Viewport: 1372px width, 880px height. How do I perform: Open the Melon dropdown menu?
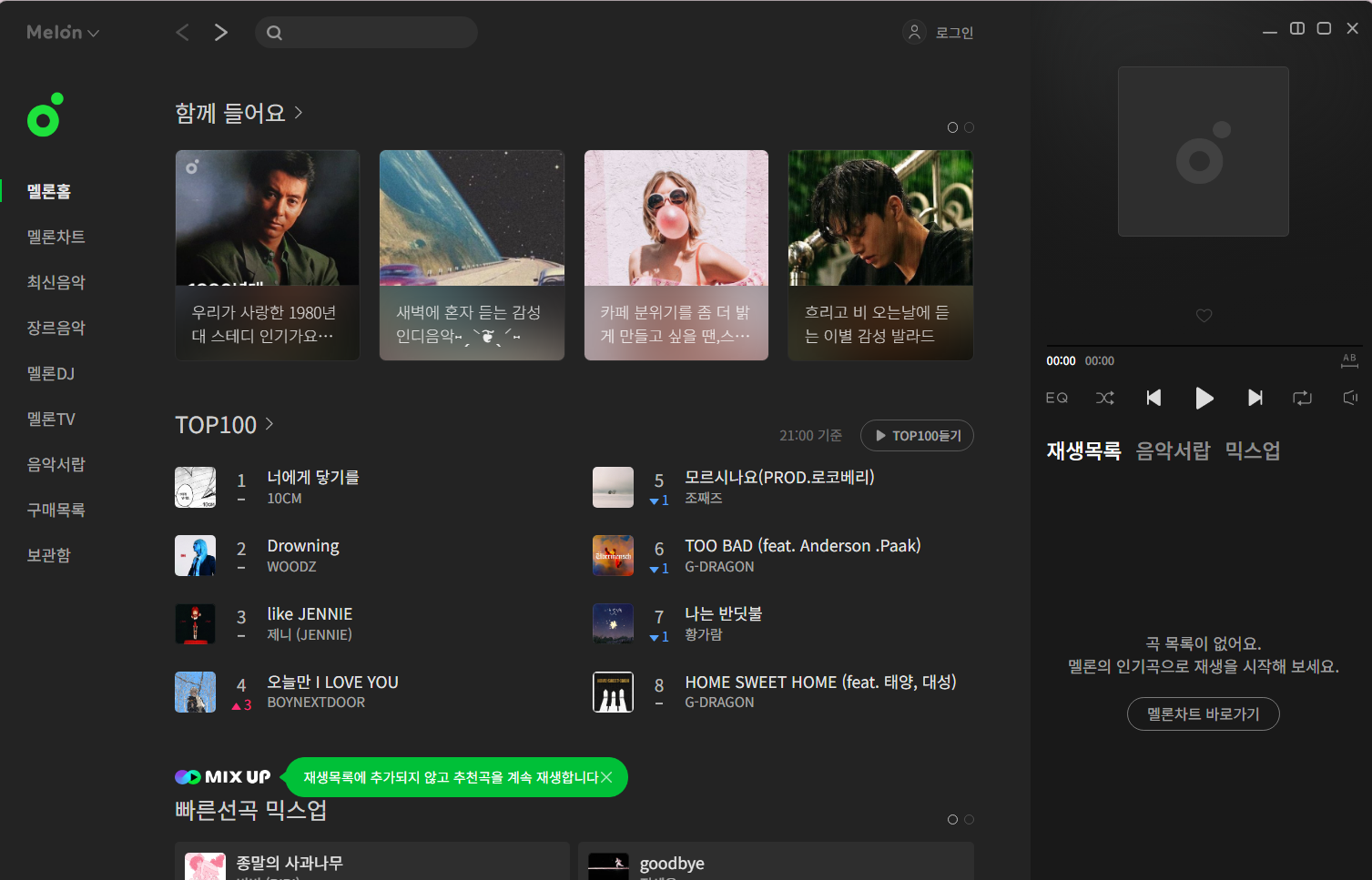click(62, 32)
